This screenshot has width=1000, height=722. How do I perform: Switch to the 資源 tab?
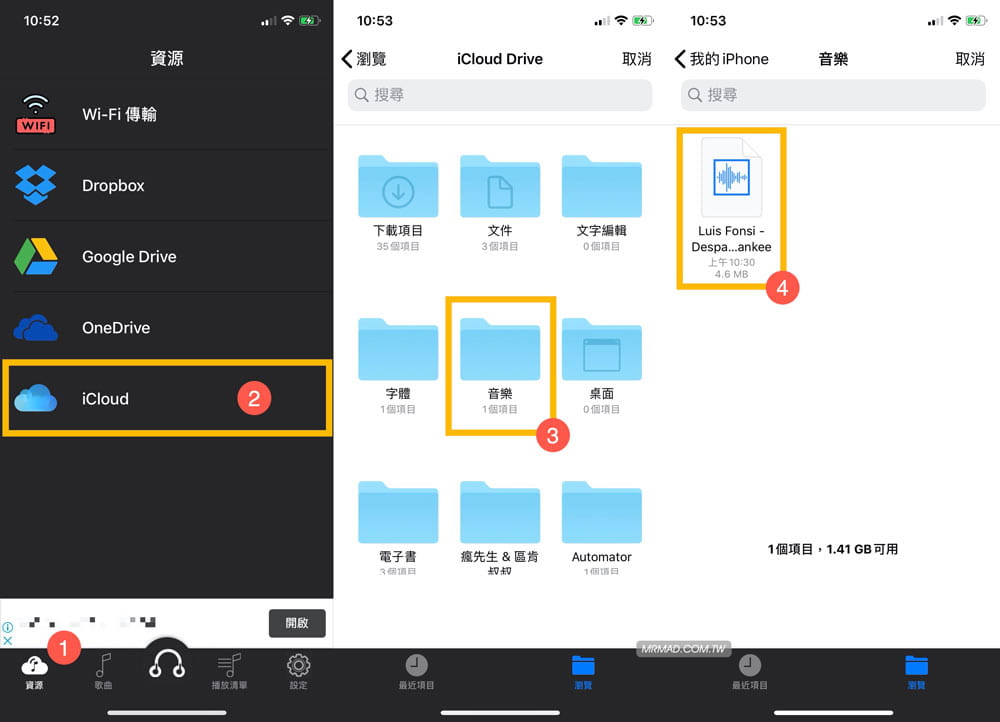[34, 673]
